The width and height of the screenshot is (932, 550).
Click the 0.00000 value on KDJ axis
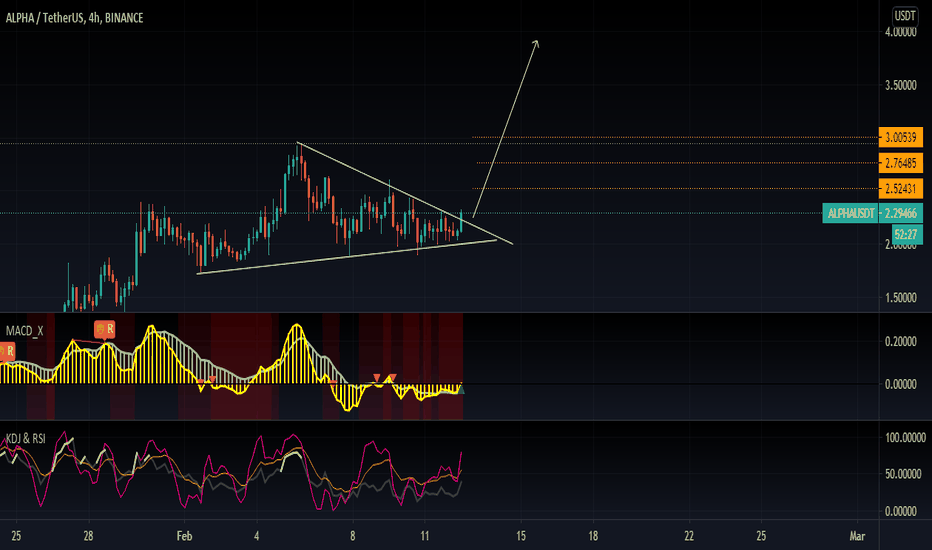(x=900, y=511)
